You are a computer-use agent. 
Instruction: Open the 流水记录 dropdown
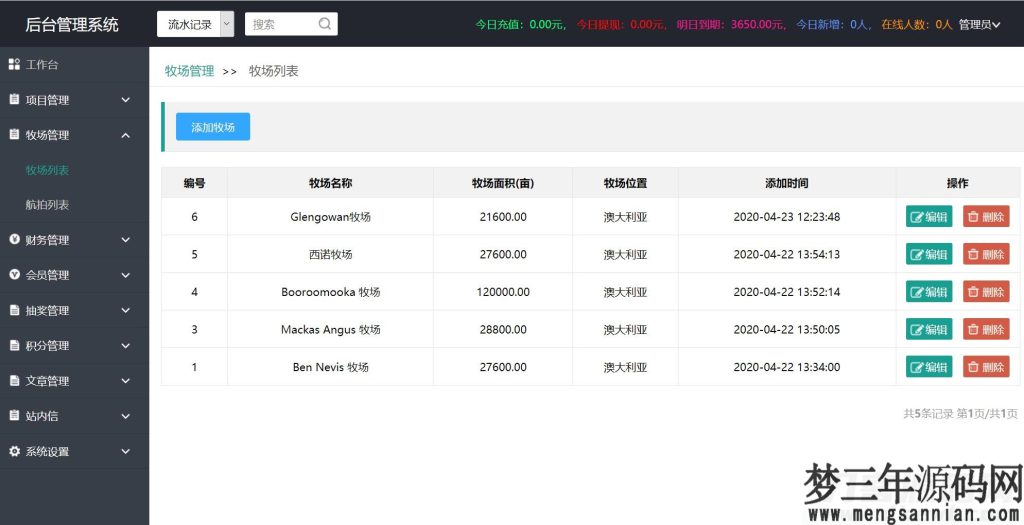point(195,24)
